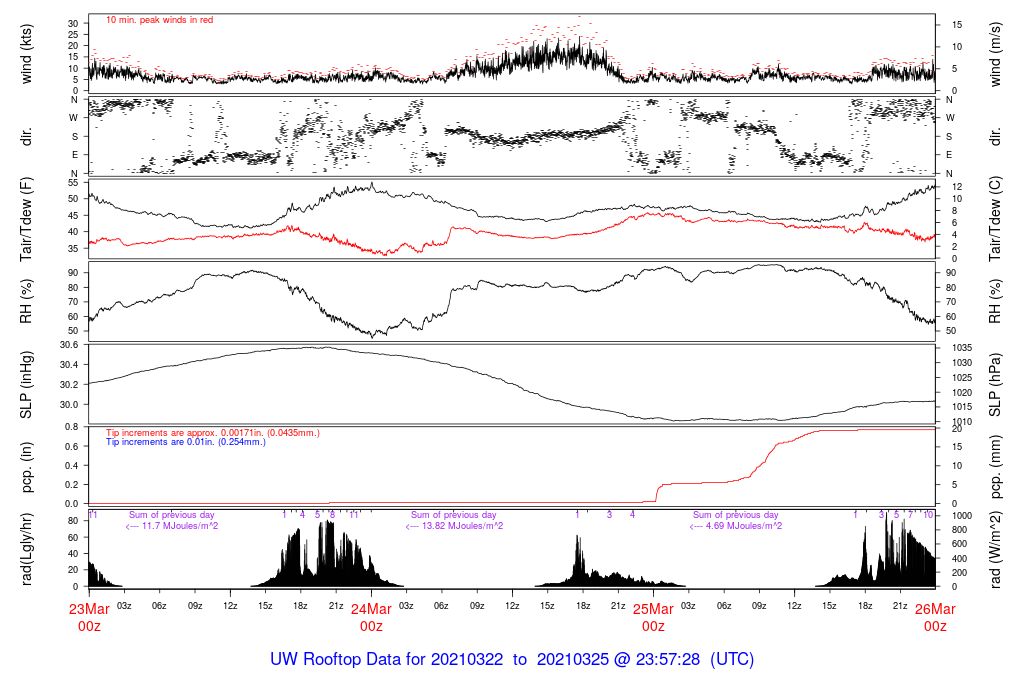Click the right 'Tair/Tdew (C)' axis label
The image size is (1024, 700).
[x=995, y=219]
